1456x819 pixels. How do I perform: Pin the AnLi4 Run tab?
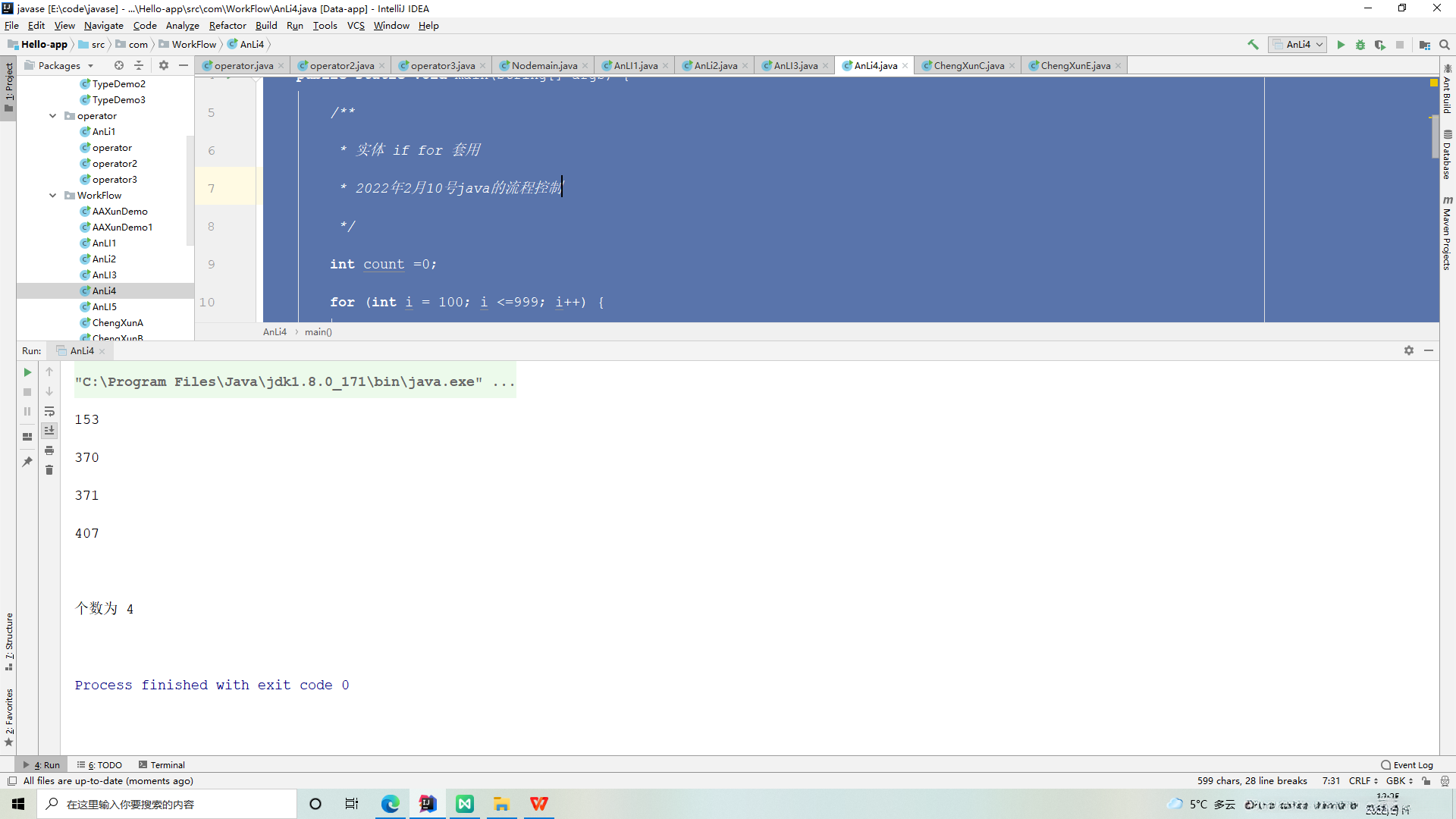click(x=27, y=461)
